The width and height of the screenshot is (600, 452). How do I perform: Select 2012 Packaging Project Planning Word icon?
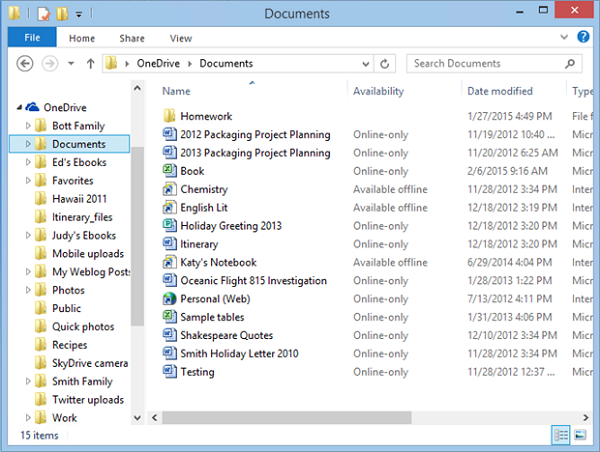tap(169, 134)
